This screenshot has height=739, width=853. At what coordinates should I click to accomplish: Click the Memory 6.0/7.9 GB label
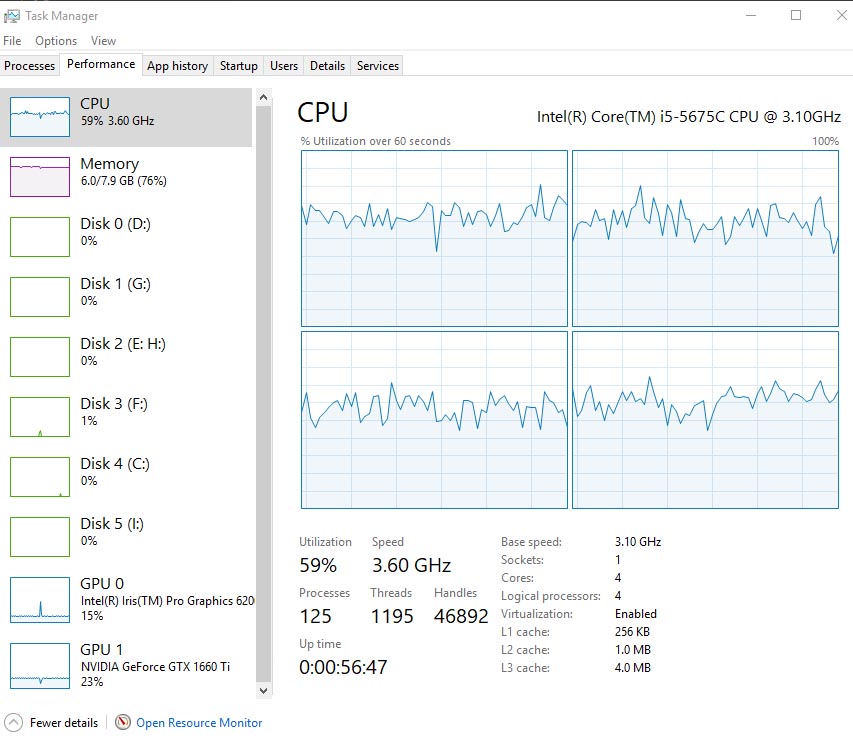123,181
